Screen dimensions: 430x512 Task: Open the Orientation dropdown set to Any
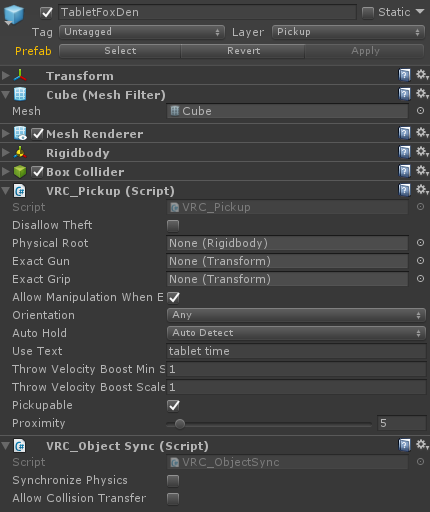(x=296, y=315)
